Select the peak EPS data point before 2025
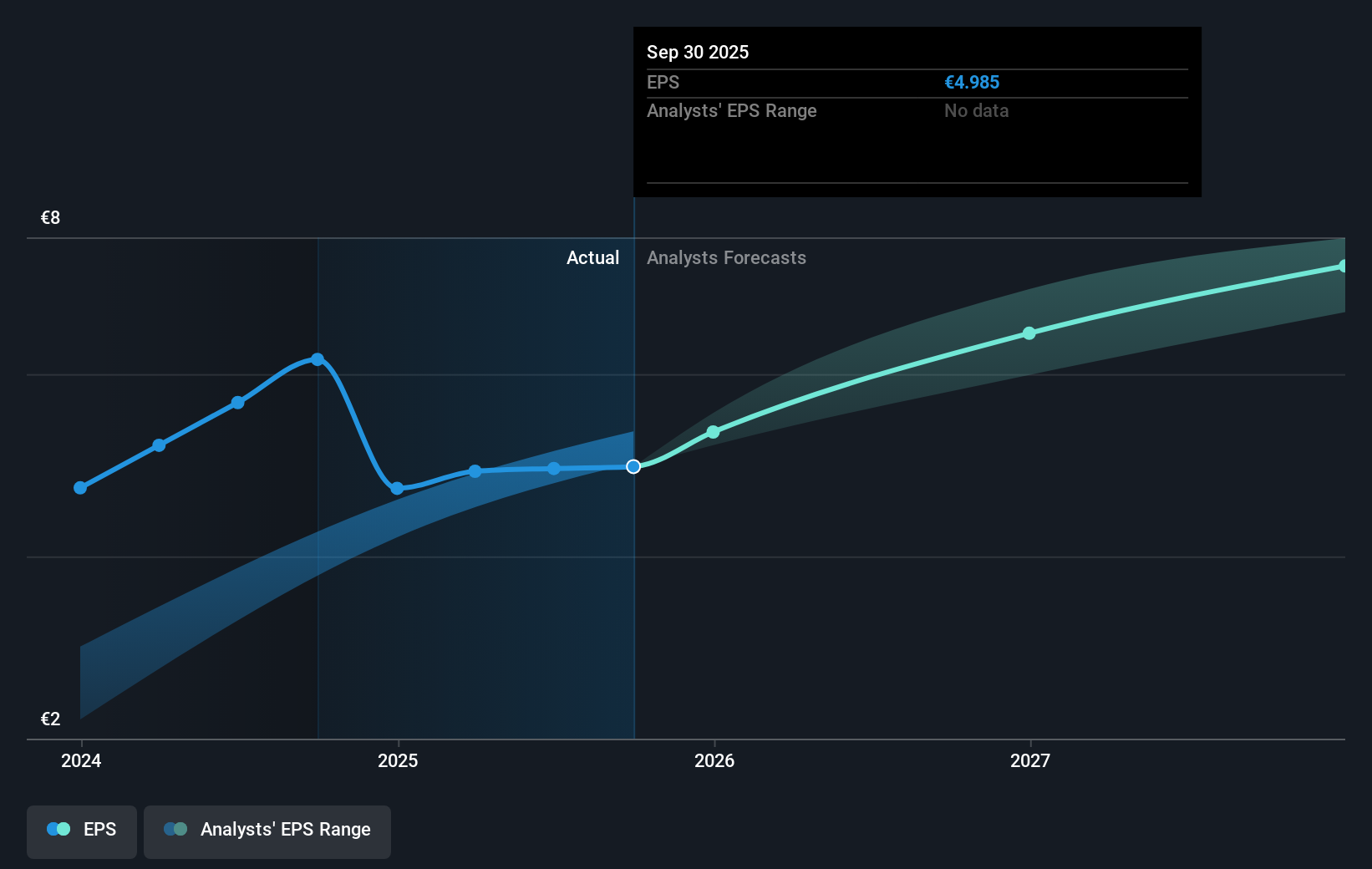Screen dimensions: 1372x869 coord(317,359)
